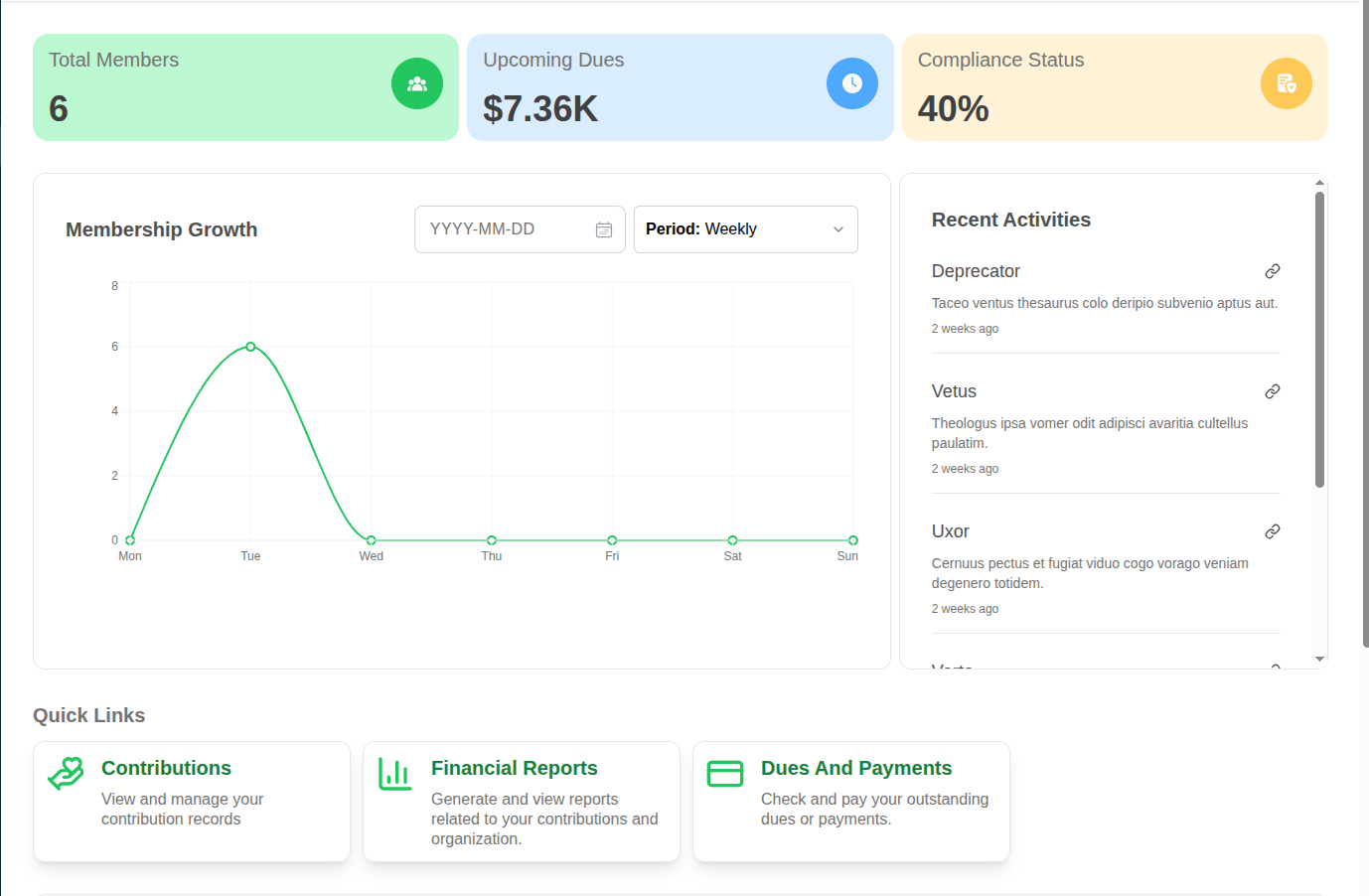Click the Upcoming Dues clock icon

[x=852, y=83]
